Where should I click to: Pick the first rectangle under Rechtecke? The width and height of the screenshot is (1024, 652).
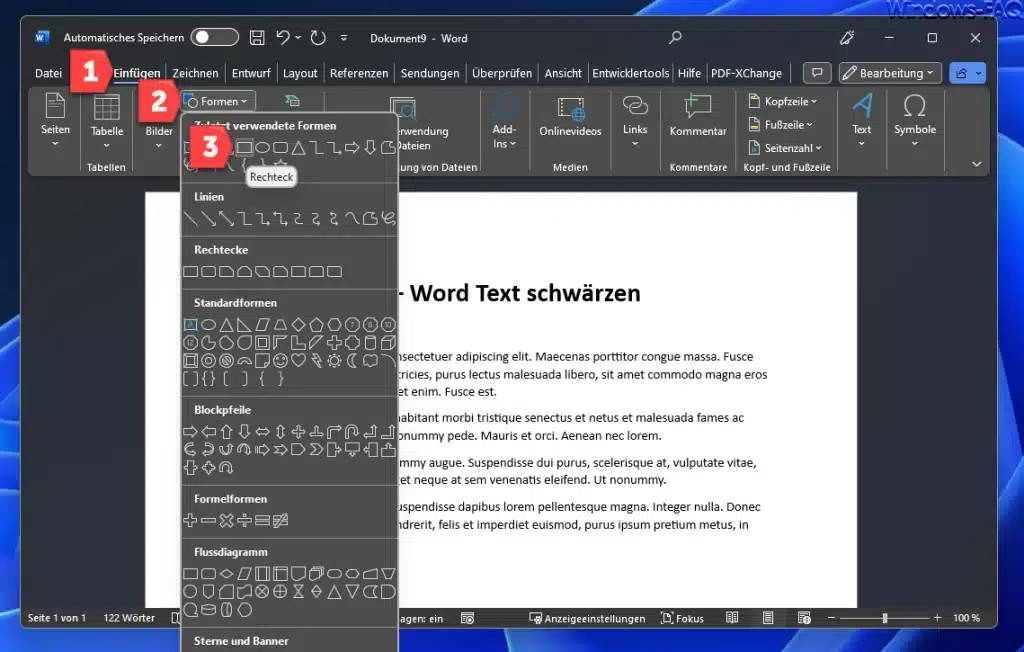(191, 271)
